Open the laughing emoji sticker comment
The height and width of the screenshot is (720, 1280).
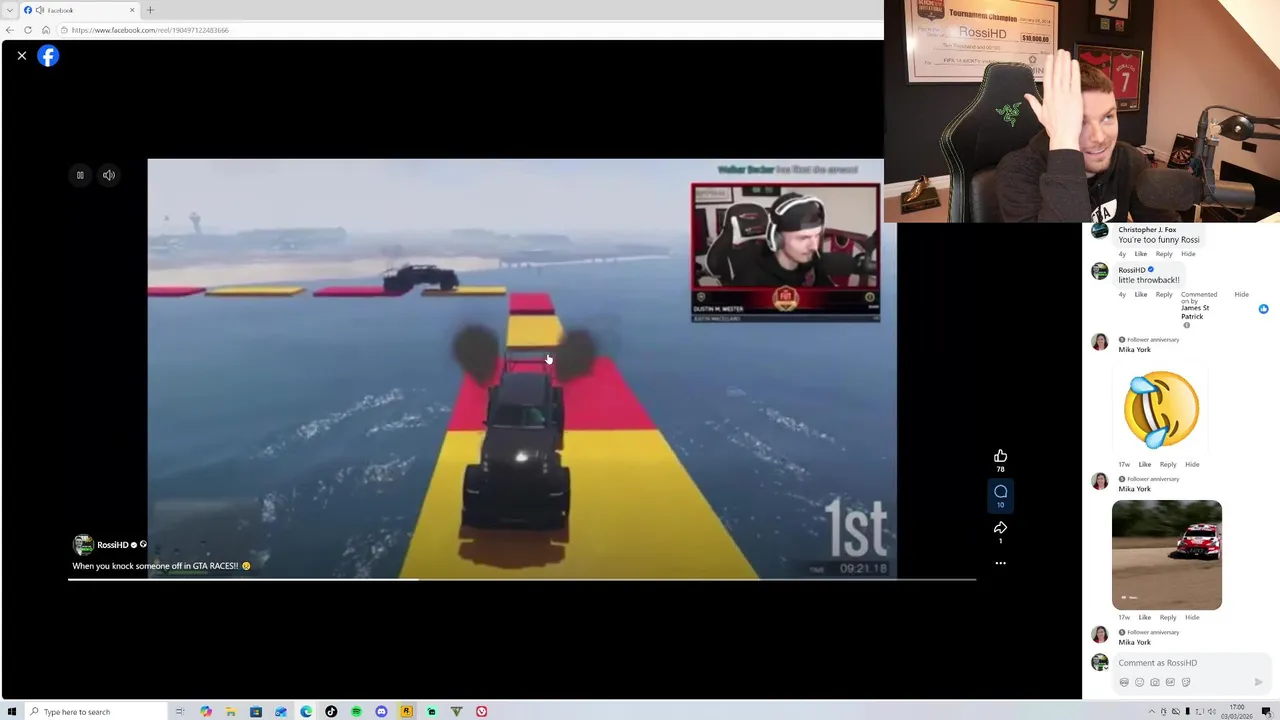(x=1160, y=409)
